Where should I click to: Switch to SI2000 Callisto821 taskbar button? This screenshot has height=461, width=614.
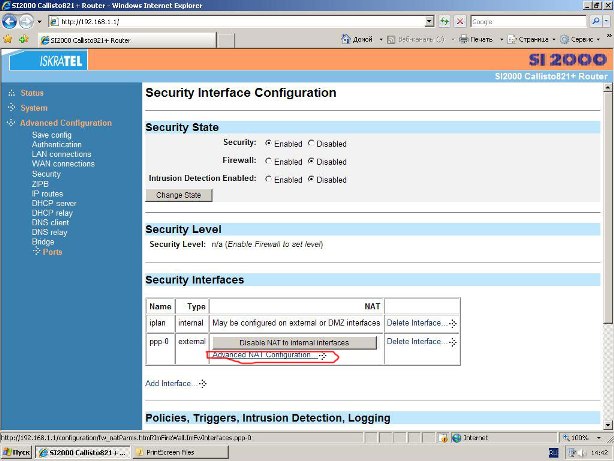[x=83, y=452]
